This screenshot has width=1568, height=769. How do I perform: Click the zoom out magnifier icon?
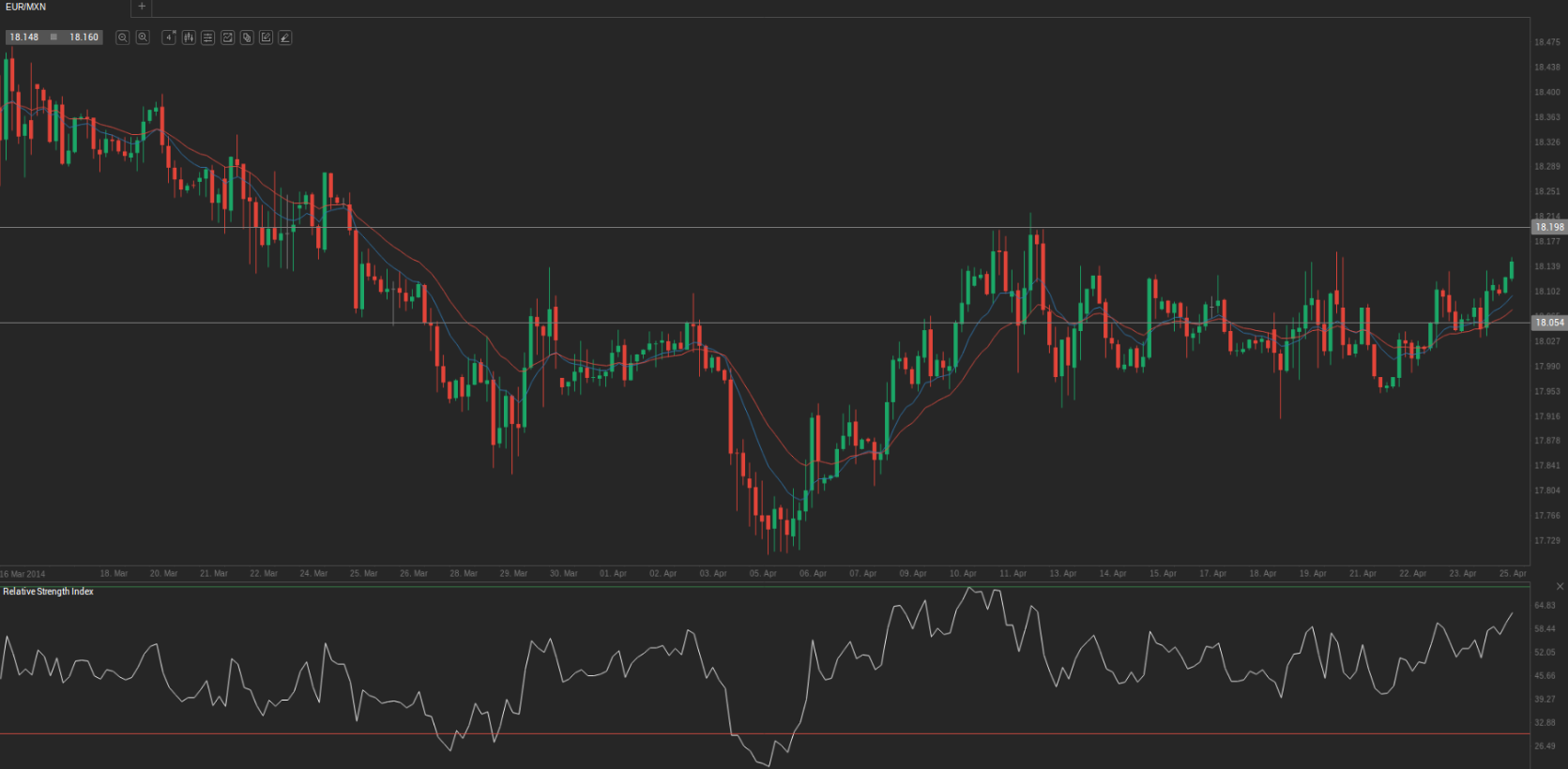[122, 38]
